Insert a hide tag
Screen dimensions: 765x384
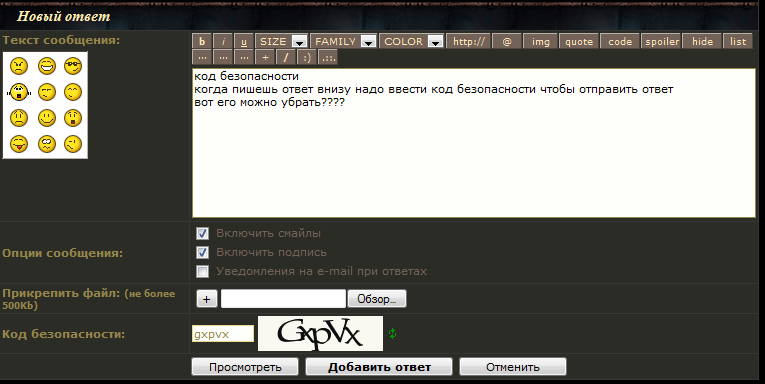tap(703, 41)
